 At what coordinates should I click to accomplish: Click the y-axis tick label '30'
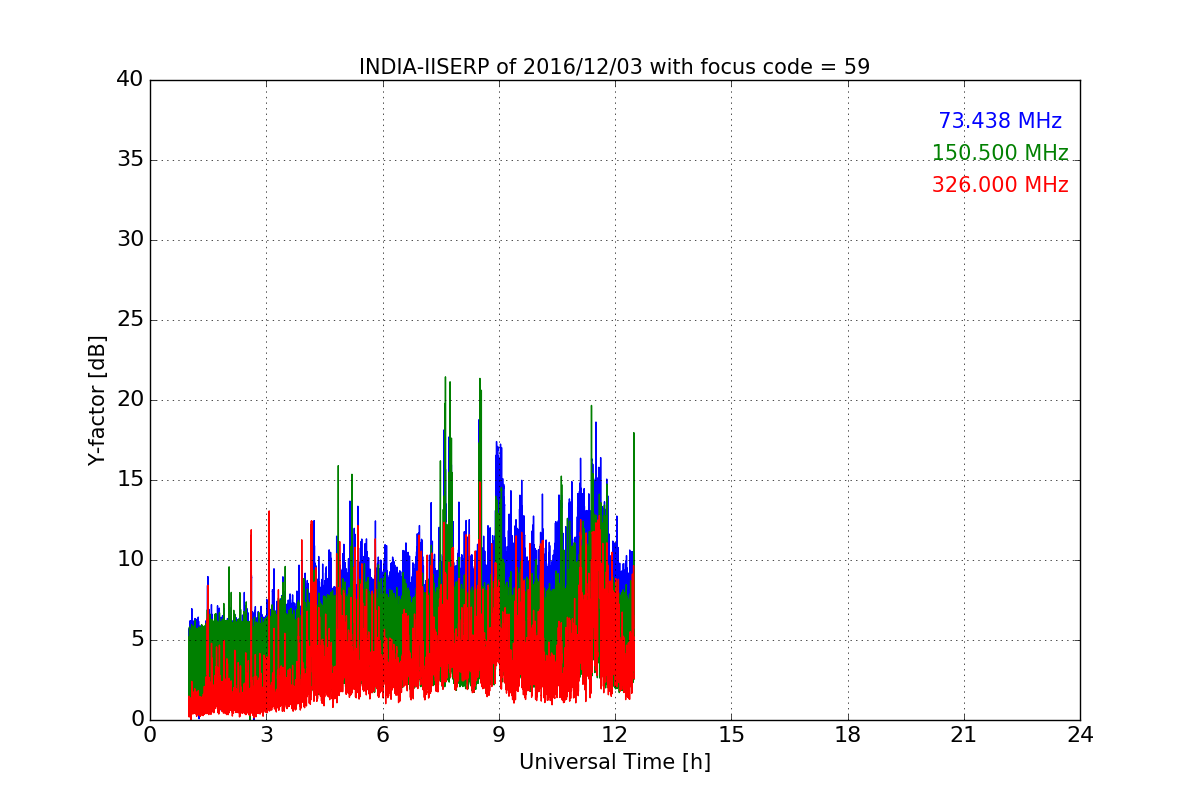pyautogui.click(x=130, y=240)
